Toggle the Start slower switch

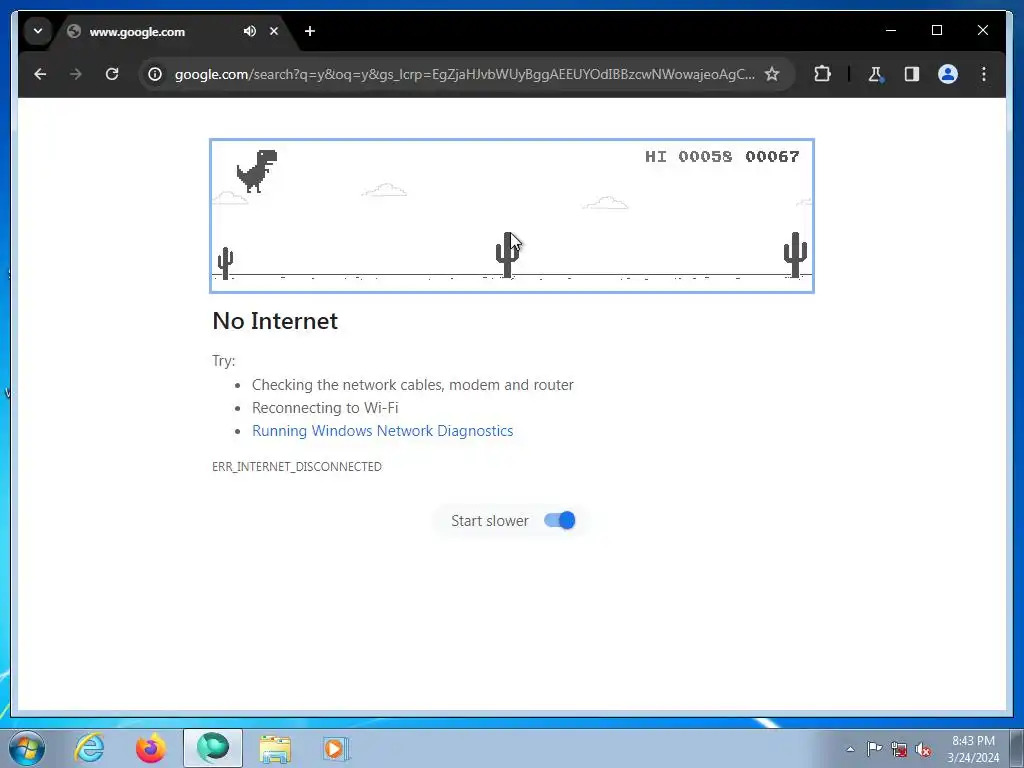point(560,520)
